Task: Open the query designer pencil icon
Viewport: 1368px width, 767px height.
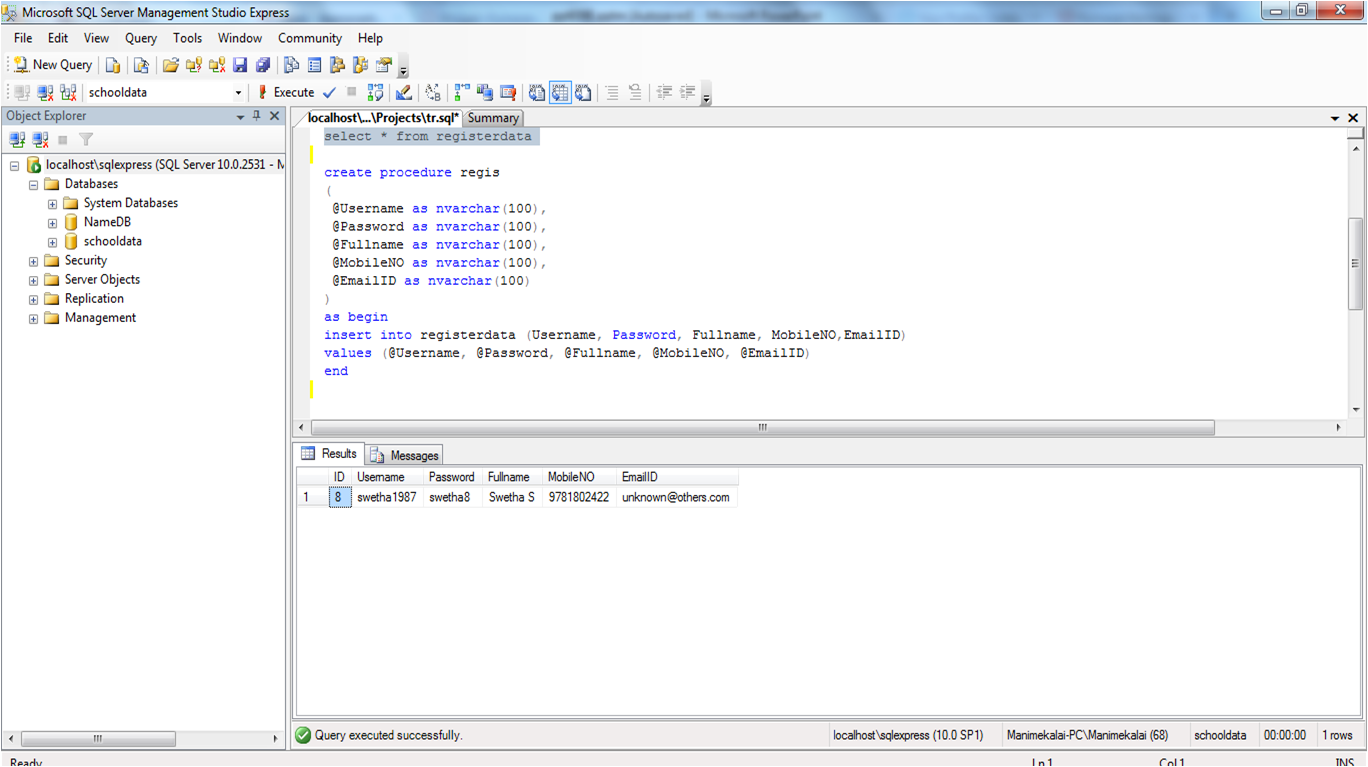Action: [404, 92]
